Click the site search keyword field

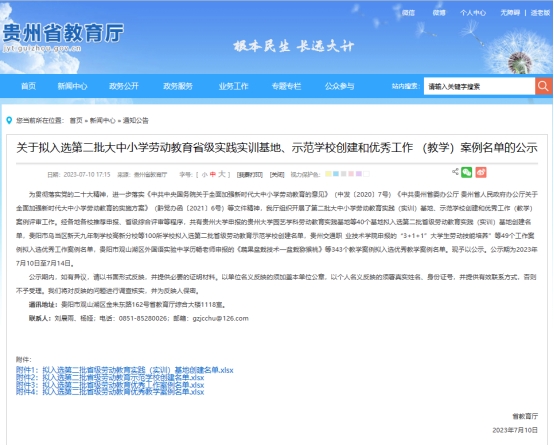[x=479, y=86]
